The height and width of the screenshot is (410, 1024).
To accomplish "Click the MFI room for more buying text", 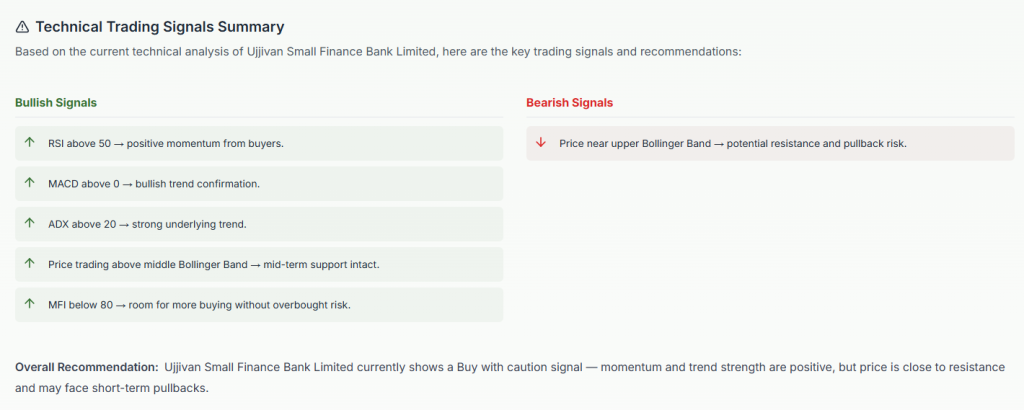I will pyautogui.click(x=199, y=304).
